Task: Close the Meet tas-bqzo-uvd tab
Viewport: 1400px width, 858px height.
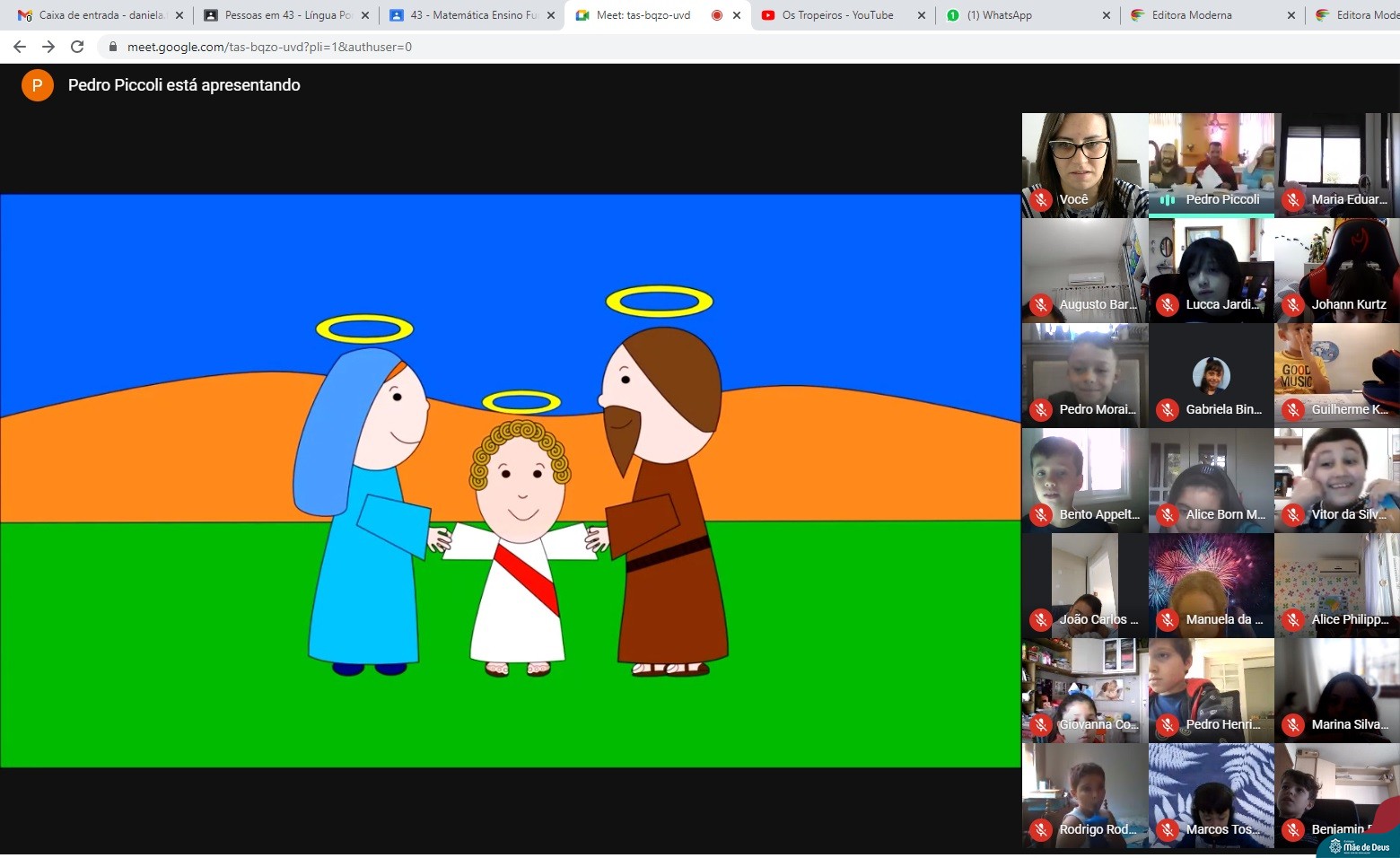Action: [x=737, y=15]
